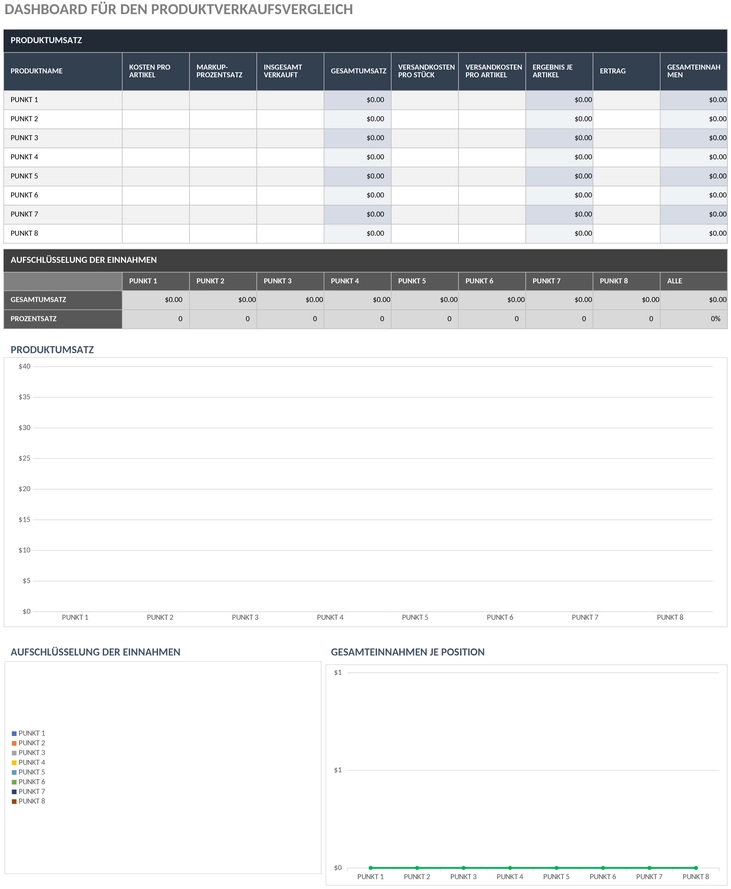
Task: Select the PUNKT 6 product name cell
Action: (63, 195)
